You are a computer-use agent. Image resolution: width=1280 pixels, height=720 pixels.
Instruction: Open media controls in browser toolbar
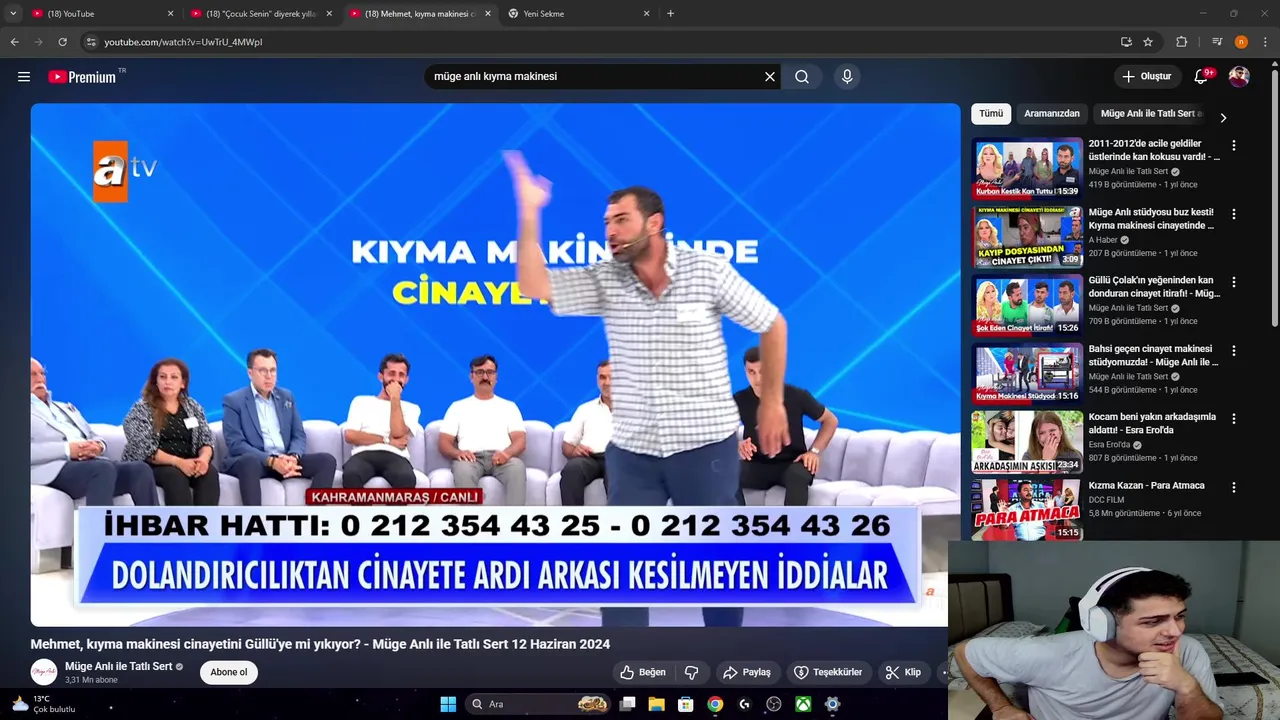(1216, 42)
